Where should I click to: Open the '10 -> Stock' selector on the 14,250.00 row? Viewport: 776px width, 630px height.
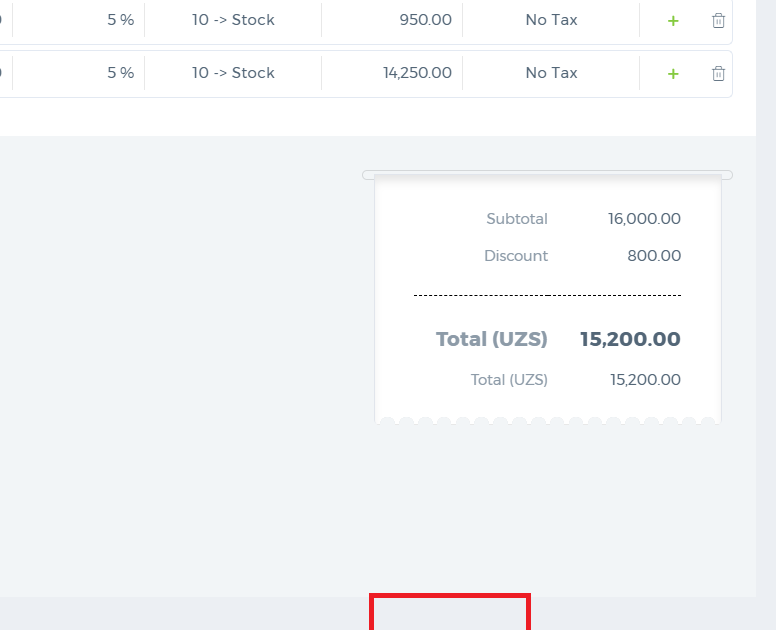click(233, 73)
